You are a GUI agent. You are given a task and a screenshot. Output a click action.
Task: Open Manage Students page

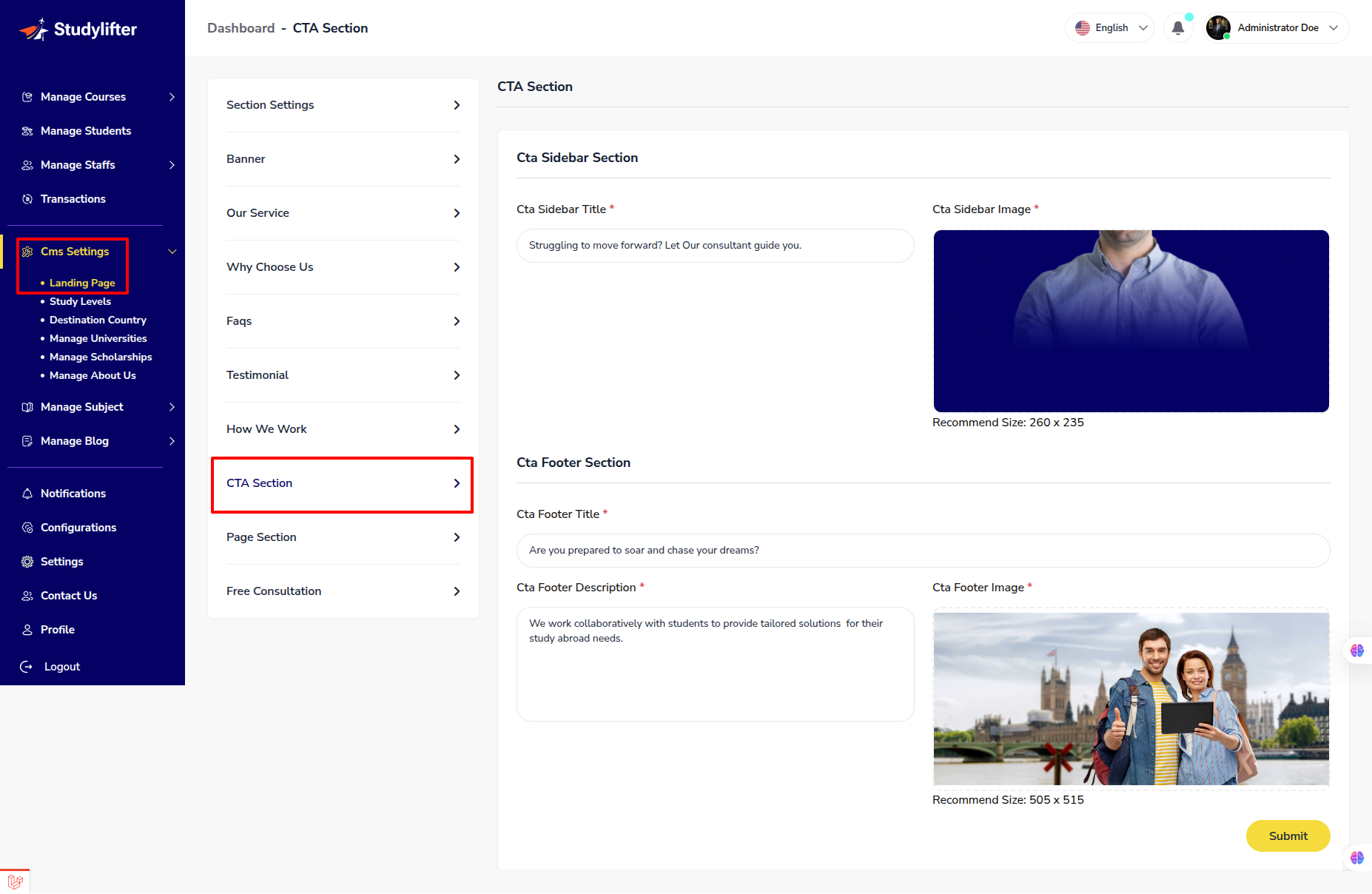(x=86, y=131)
